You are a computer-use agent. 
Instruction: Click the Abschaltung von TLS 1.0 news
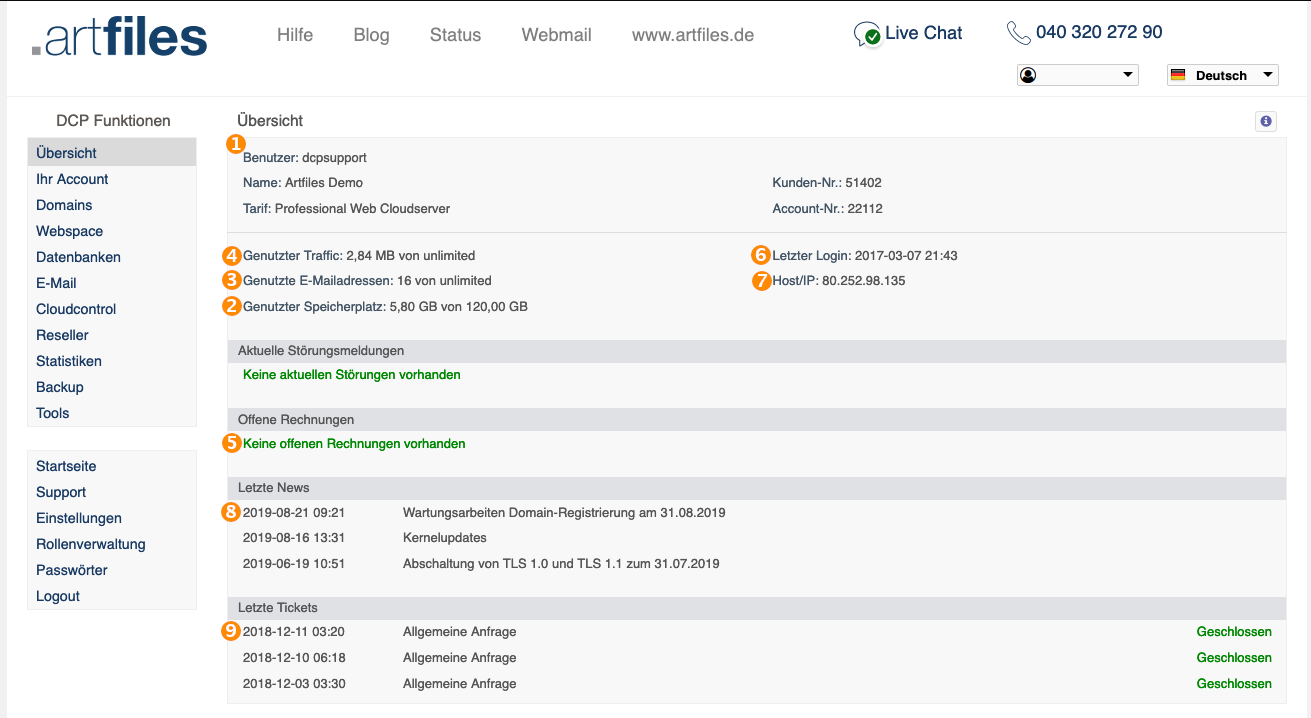(x=561, y=564)
